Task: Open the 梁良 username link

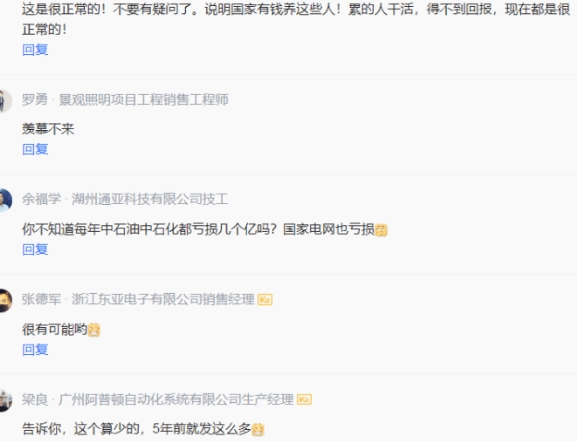Action: pos(35,399)
